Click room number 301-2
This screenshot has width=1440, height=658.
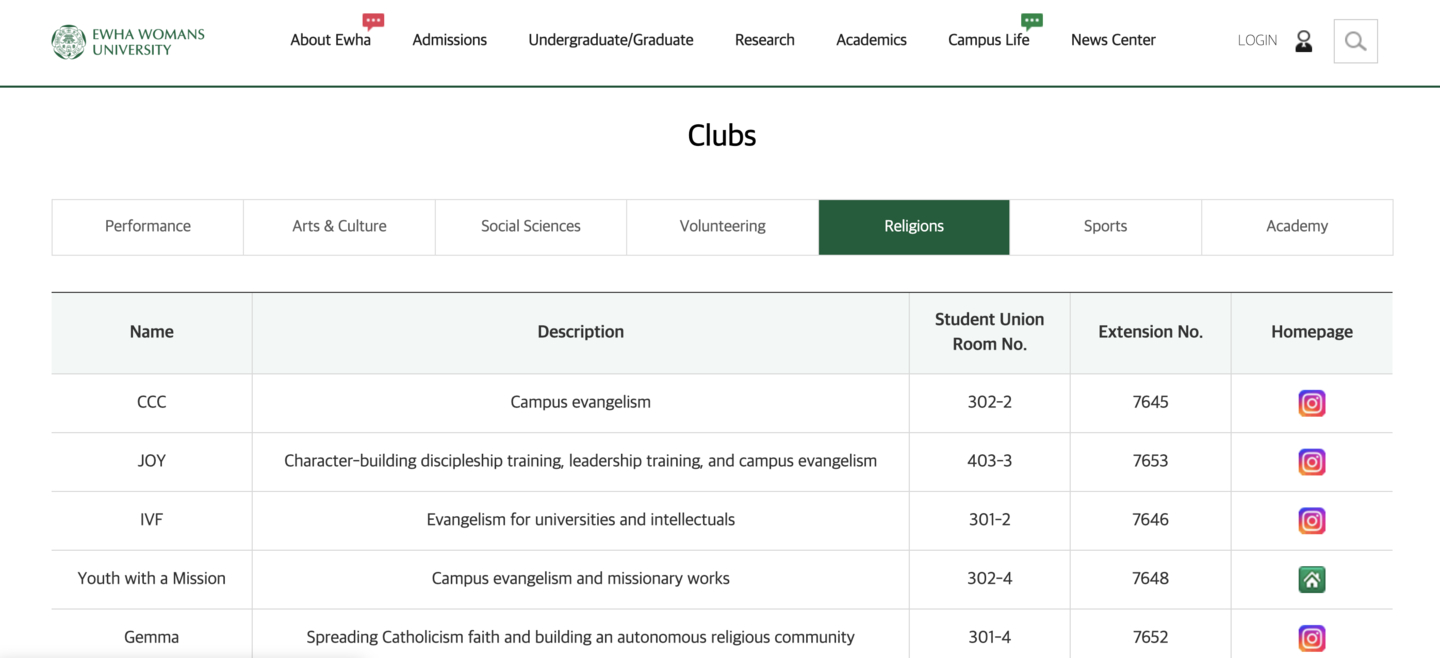click(x=989, y=520)
